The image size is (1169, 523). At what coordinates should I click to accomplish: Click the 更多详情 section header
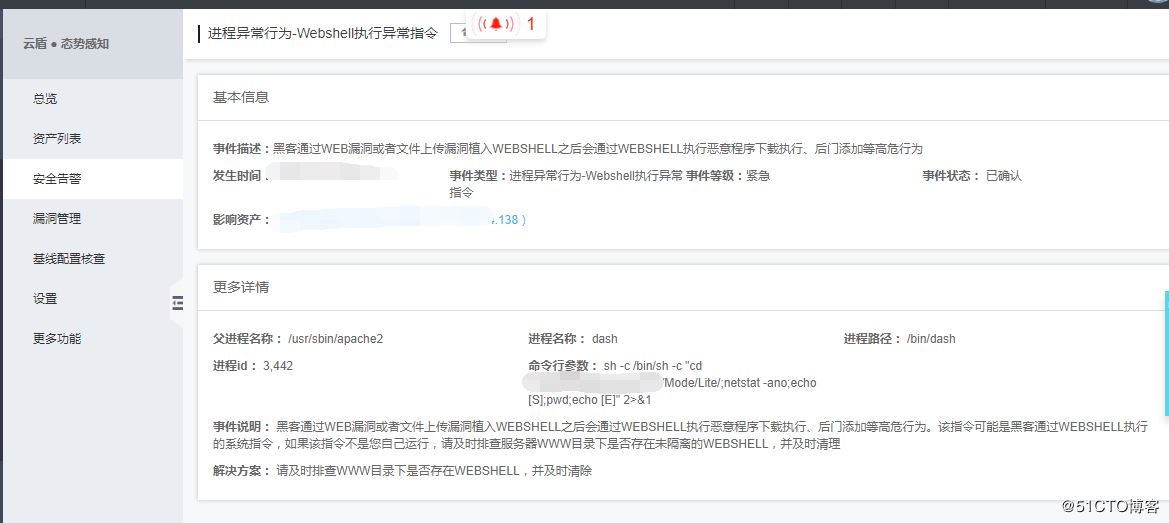tap(241, 287)
